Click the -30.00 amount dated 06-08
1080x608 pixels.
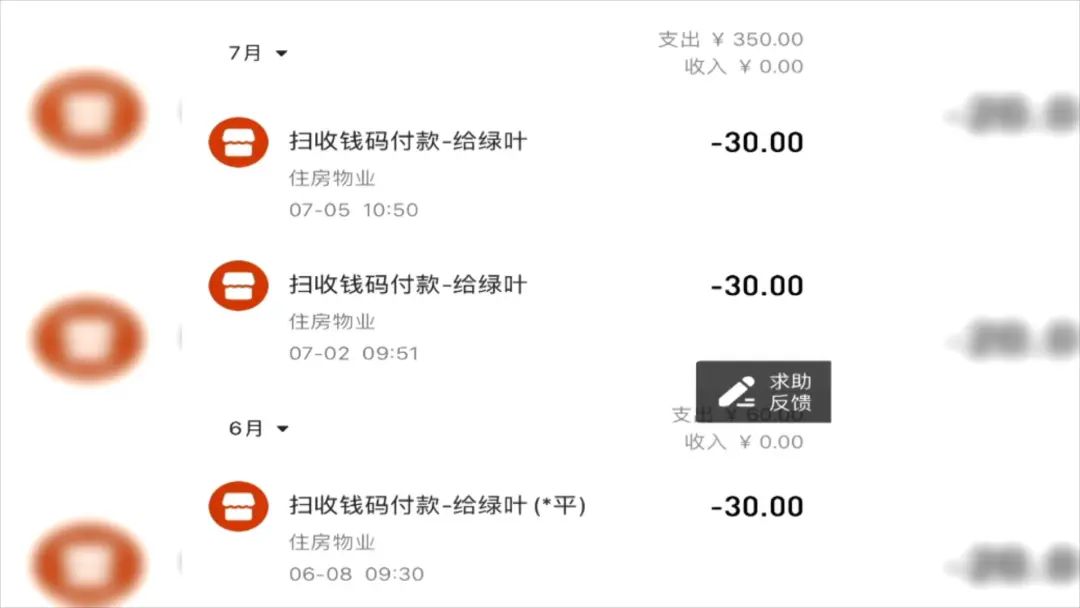pyautogui.click(x=757, y=507)
